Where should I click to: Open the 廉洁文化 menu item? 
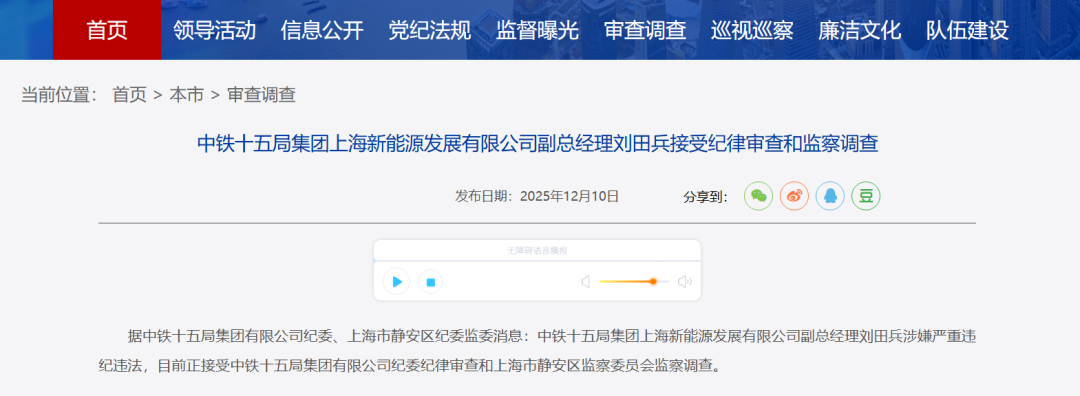(x=860, y=30)
